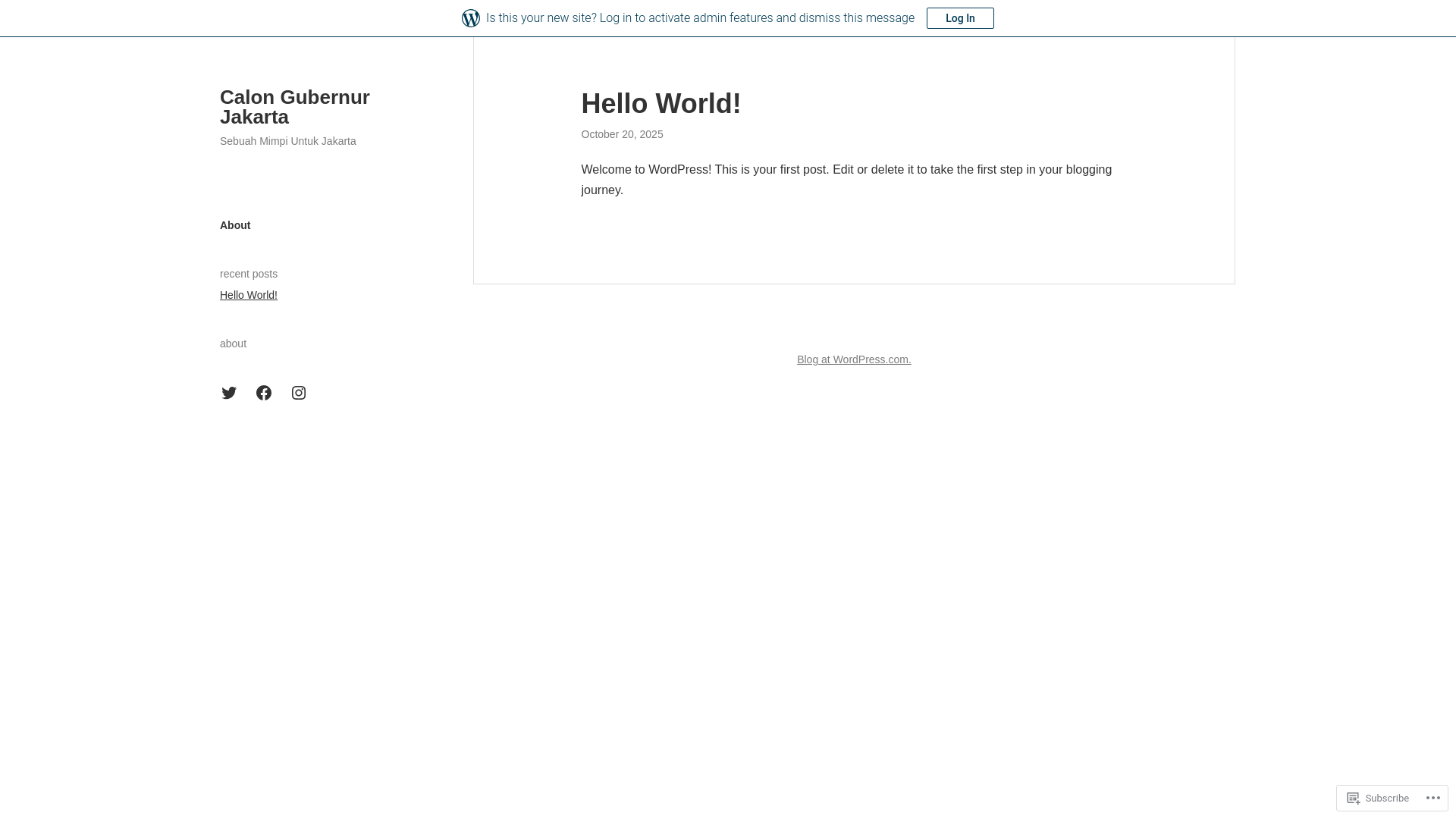
Task: Open the Hello World! post heading
Action: coord(661,104)
